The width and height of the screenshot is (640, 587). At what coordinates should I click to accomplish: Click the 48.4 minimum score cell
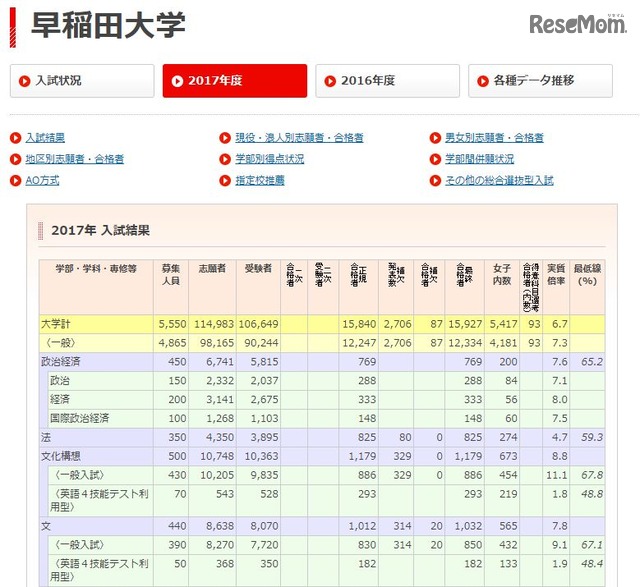(x=587, y=569)
